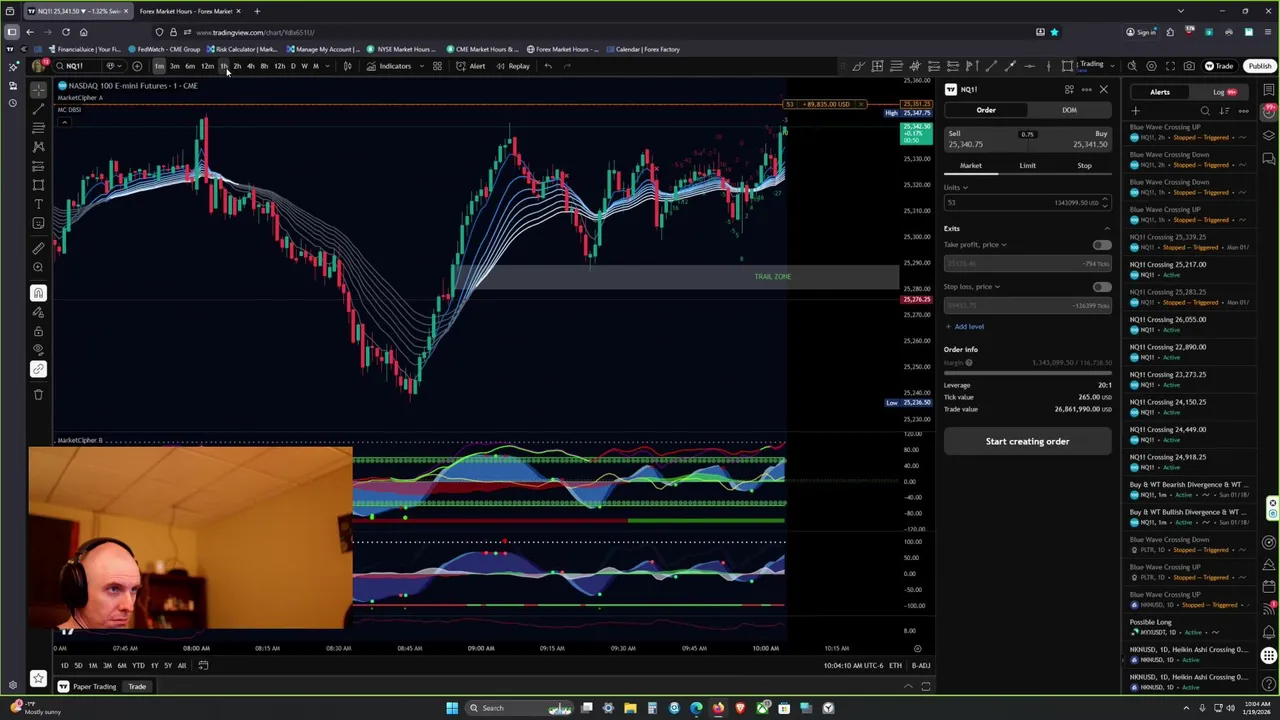Select the 1h timeframe

click(223, 66)
